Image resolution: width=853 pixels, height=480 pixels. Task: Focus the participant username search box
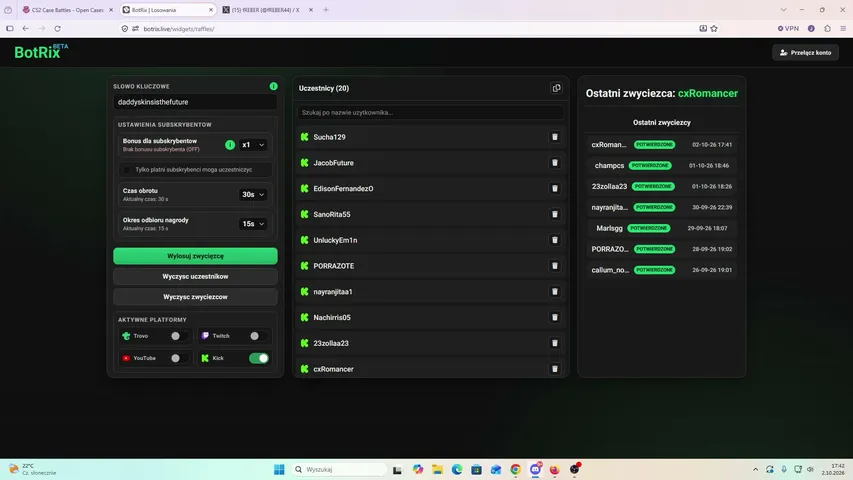coord(430,113)
